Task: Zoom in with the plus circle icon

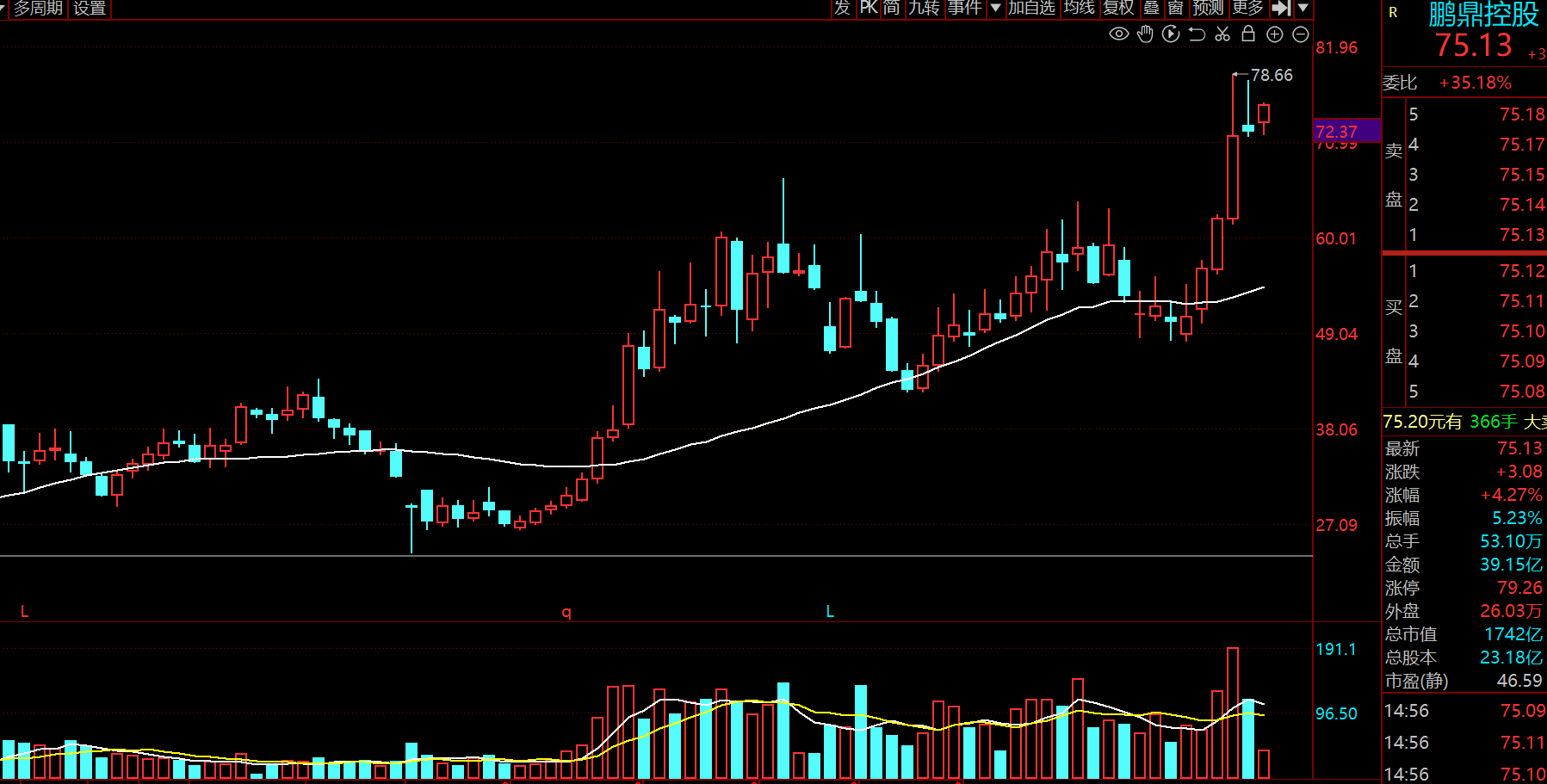Action: (x=1275, y=34)
